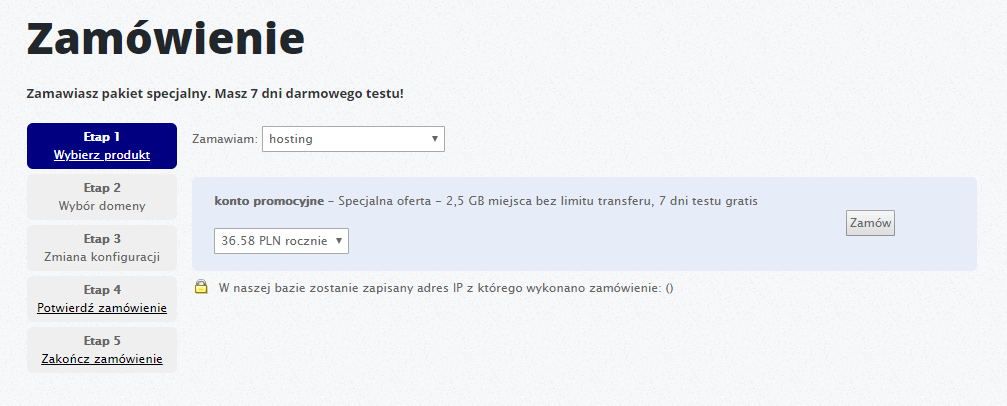Expand the "36.58 PLN rocznie" price dropdown
1007x406 pixels.
click(281, 241)
